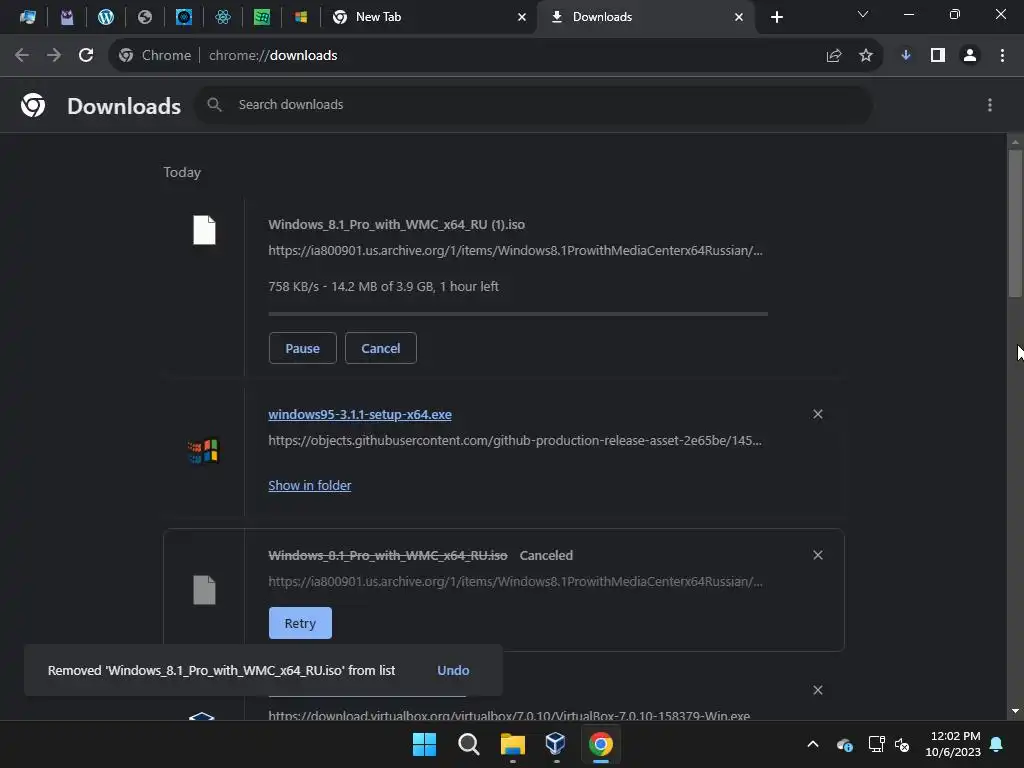Click the scrollbar down arrow
The height and width of the screenshot is (768, 1024).
(x=1015, y=711)
